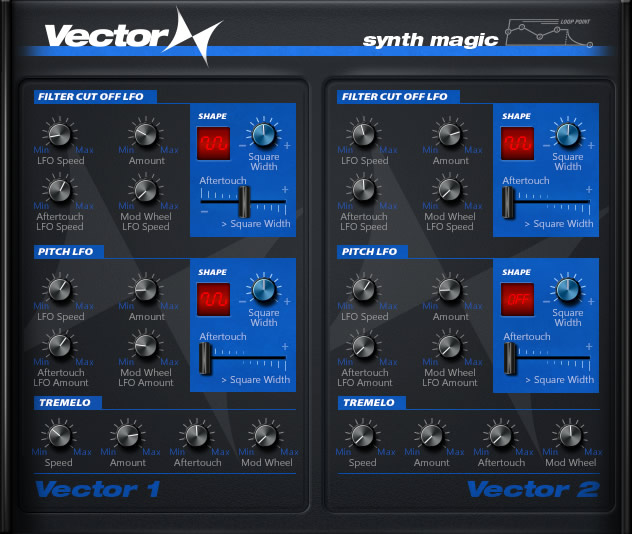Click Vector 1 Filter Cut Off LFO Speed knob

tap(60, 134)
